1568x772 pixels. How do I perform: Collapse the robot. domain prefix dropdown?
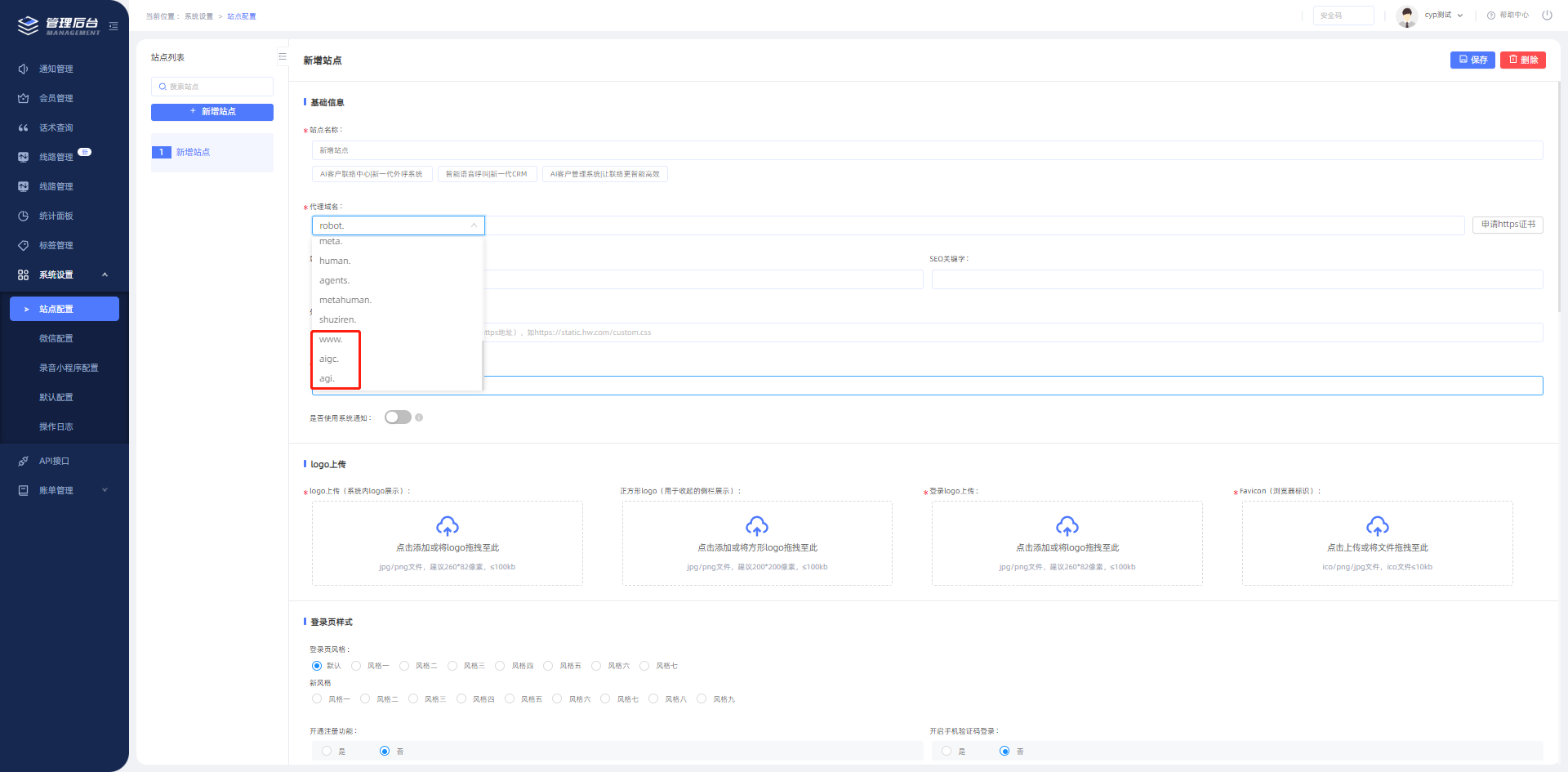click(399, 225)
